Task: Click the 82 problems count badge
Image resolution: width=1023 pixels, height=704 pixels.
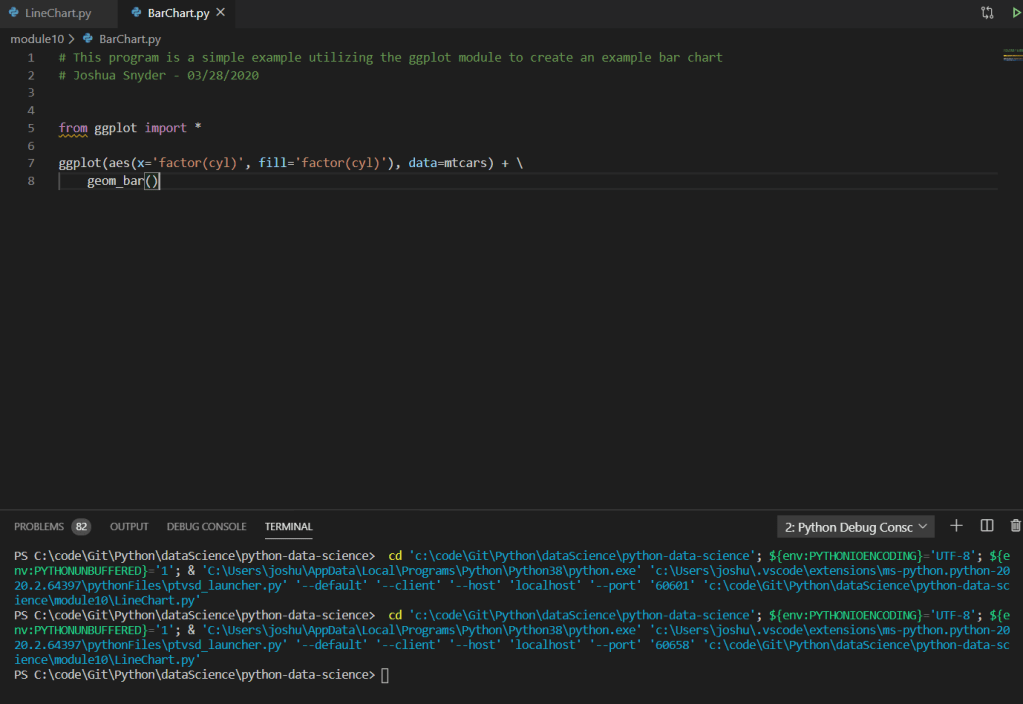Action: tap(81, 527)
